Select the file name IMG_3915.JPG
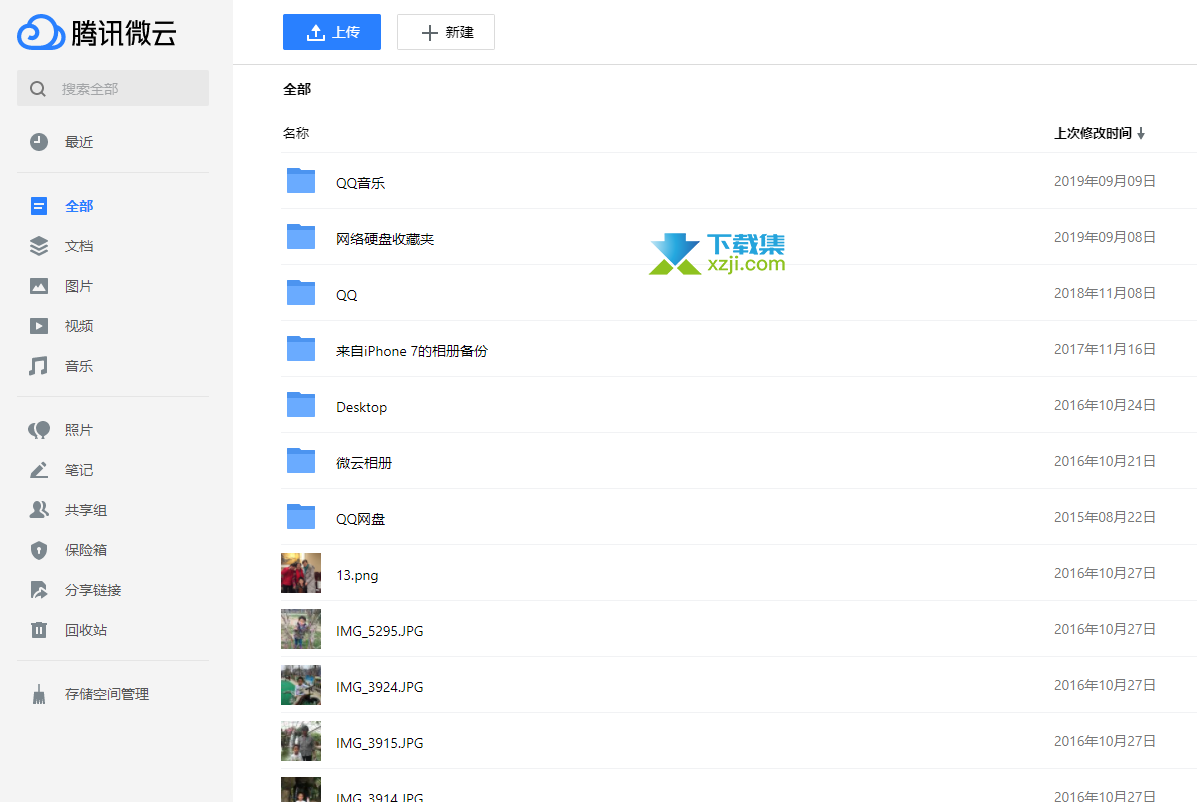 pos(379,743)
